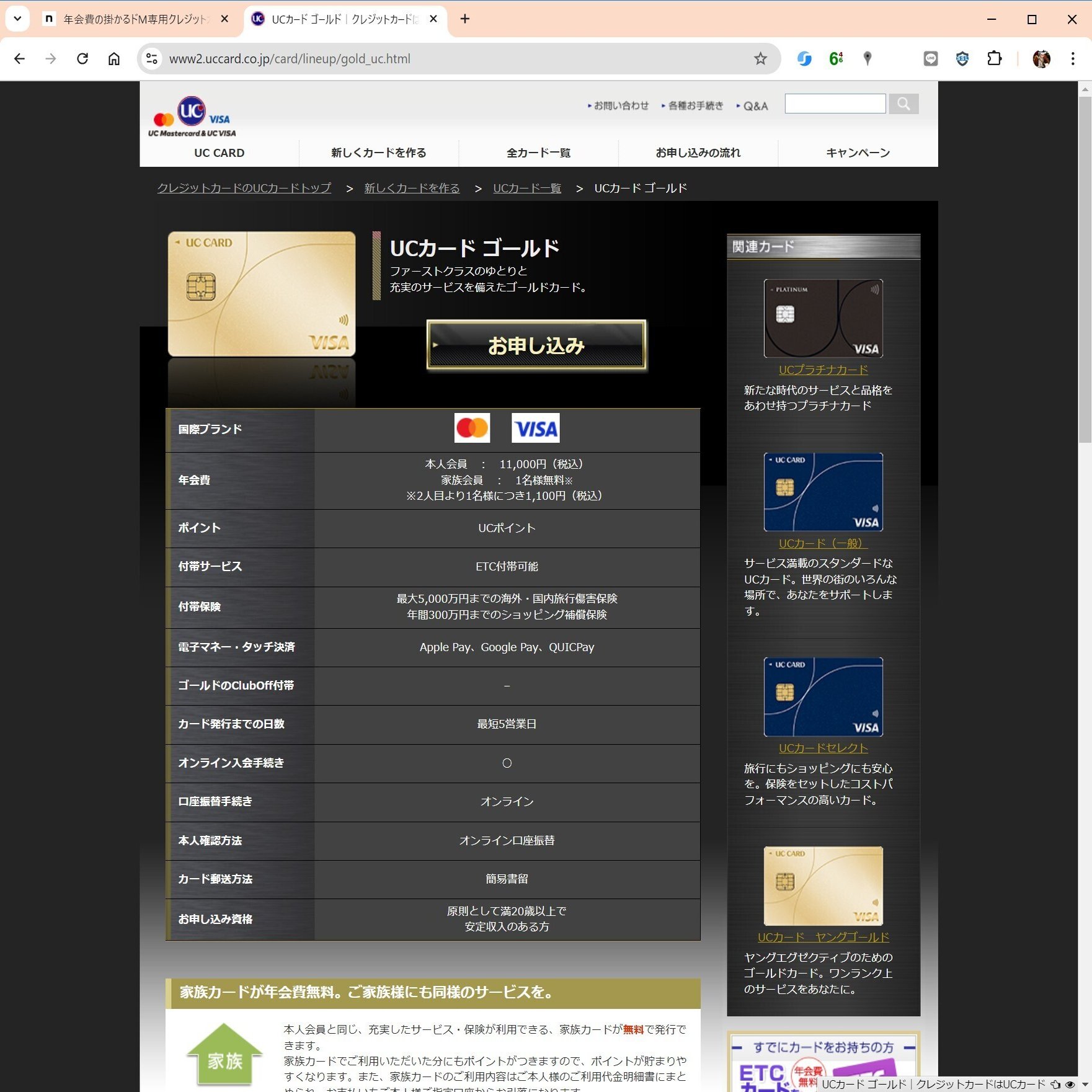1092x1092 pixels.
Task: Click the browser address bar URL
Action: click(x=290, y=59)
